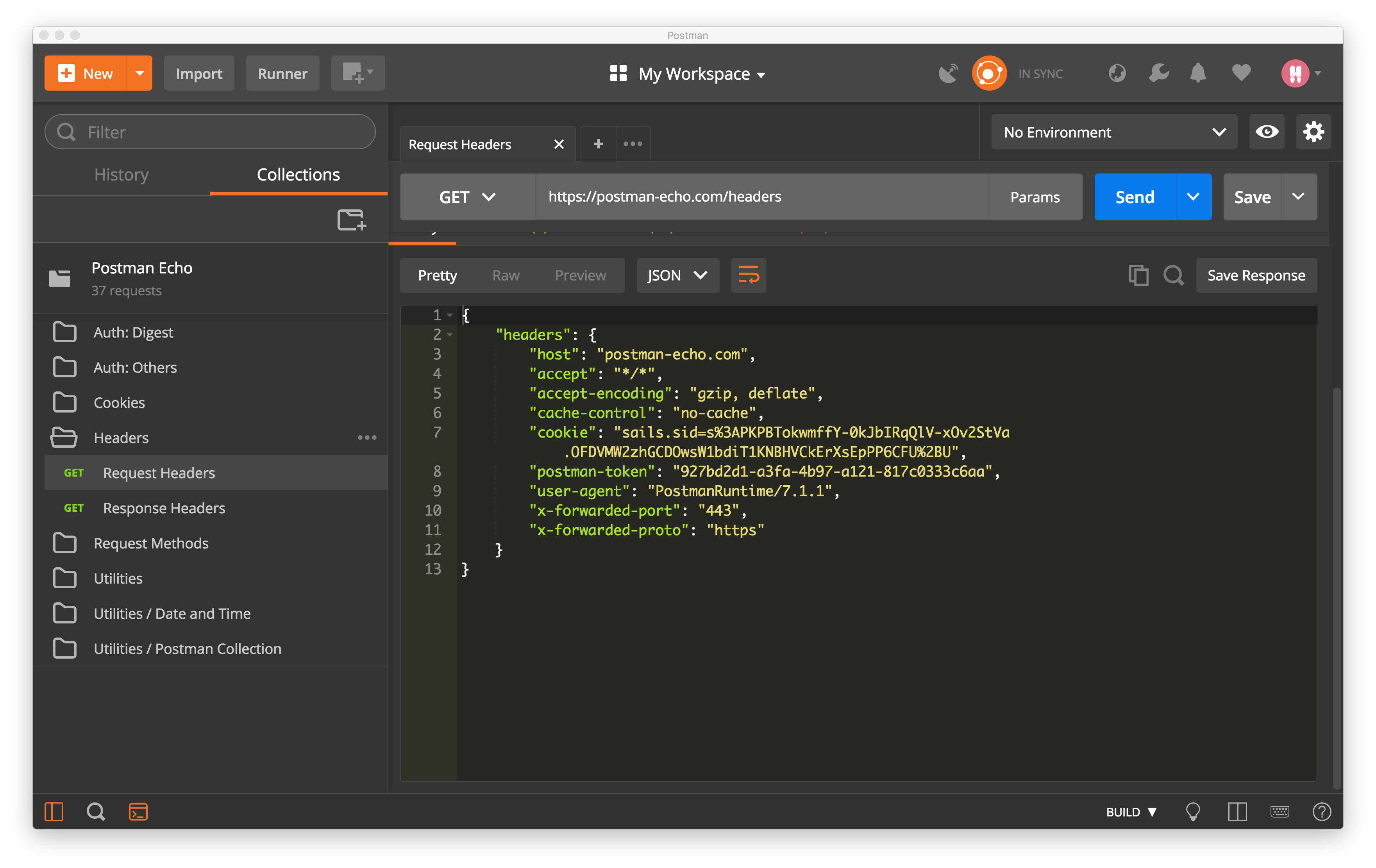1376x868 pixels.
Task: Enable the Interceptor satellite icon
Action: click(948, 73)
